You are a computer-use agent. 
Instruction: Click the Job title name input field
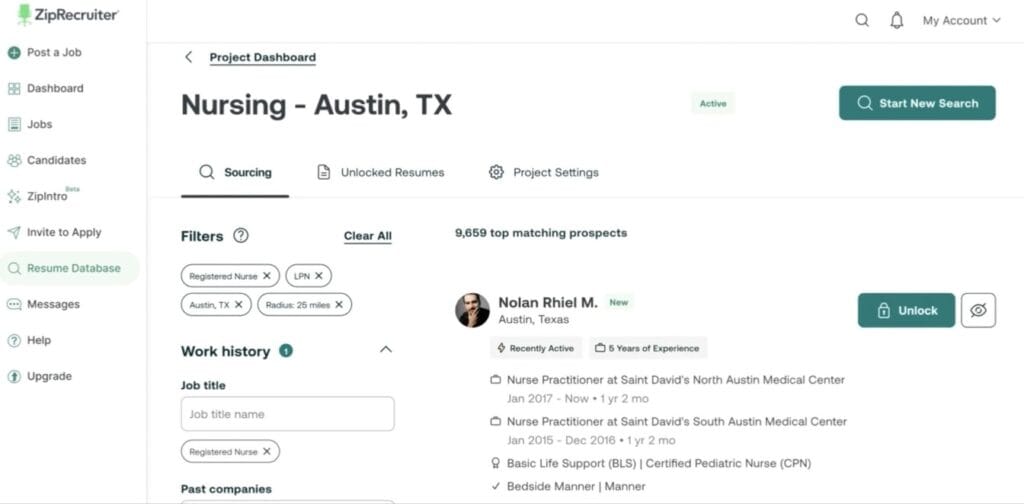[x=287, y=414]
